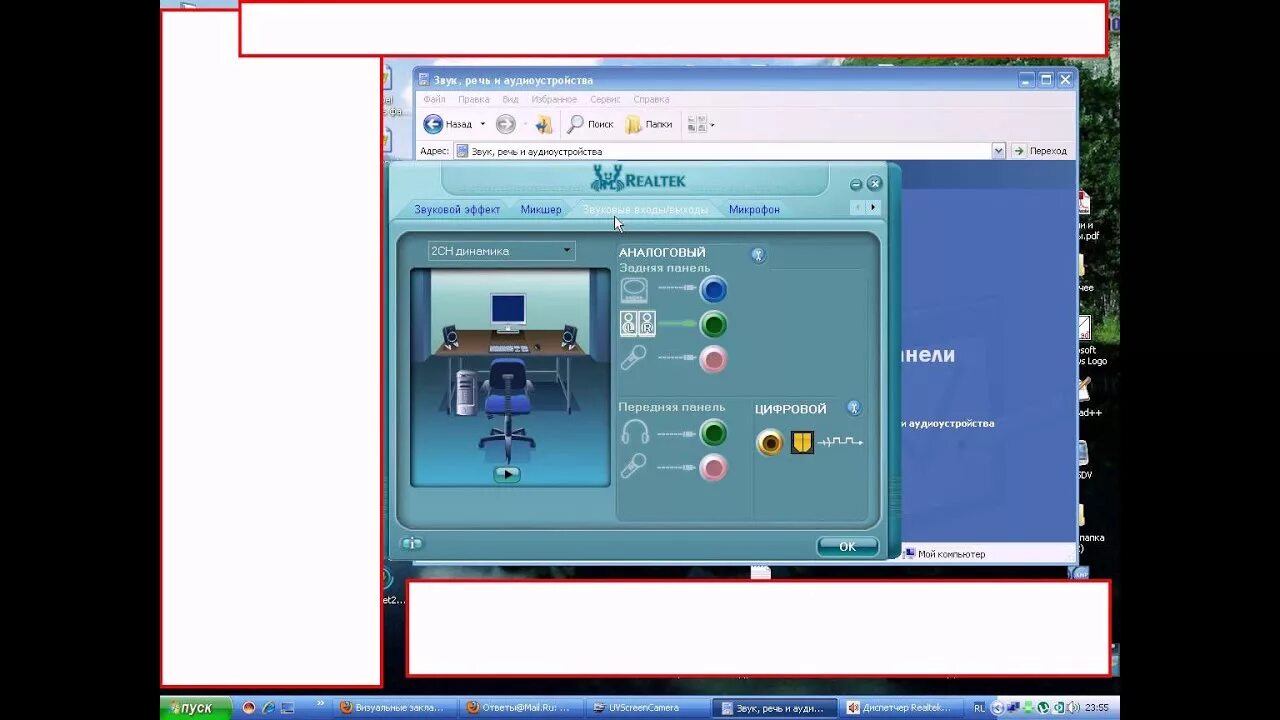The height and width of the screenshot is (720, 1280).
Task: Click the front panel headphones icon
Action: (x=635, y=432)
